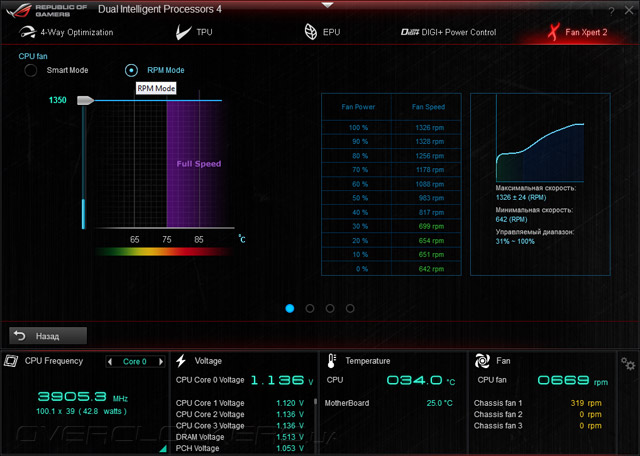Click the 100 % fan power row
This screenshot has width=640, height=456.
(391, 128)
